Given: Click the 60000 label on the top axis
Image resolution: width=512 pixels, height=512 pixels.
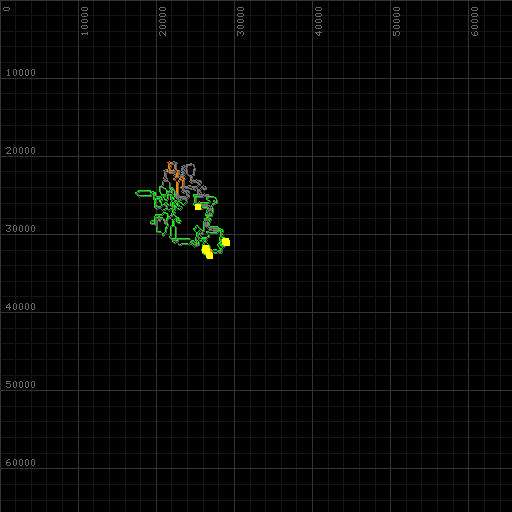Looking at the screenshot, I should pyautogui.click(x=474, y=21).
